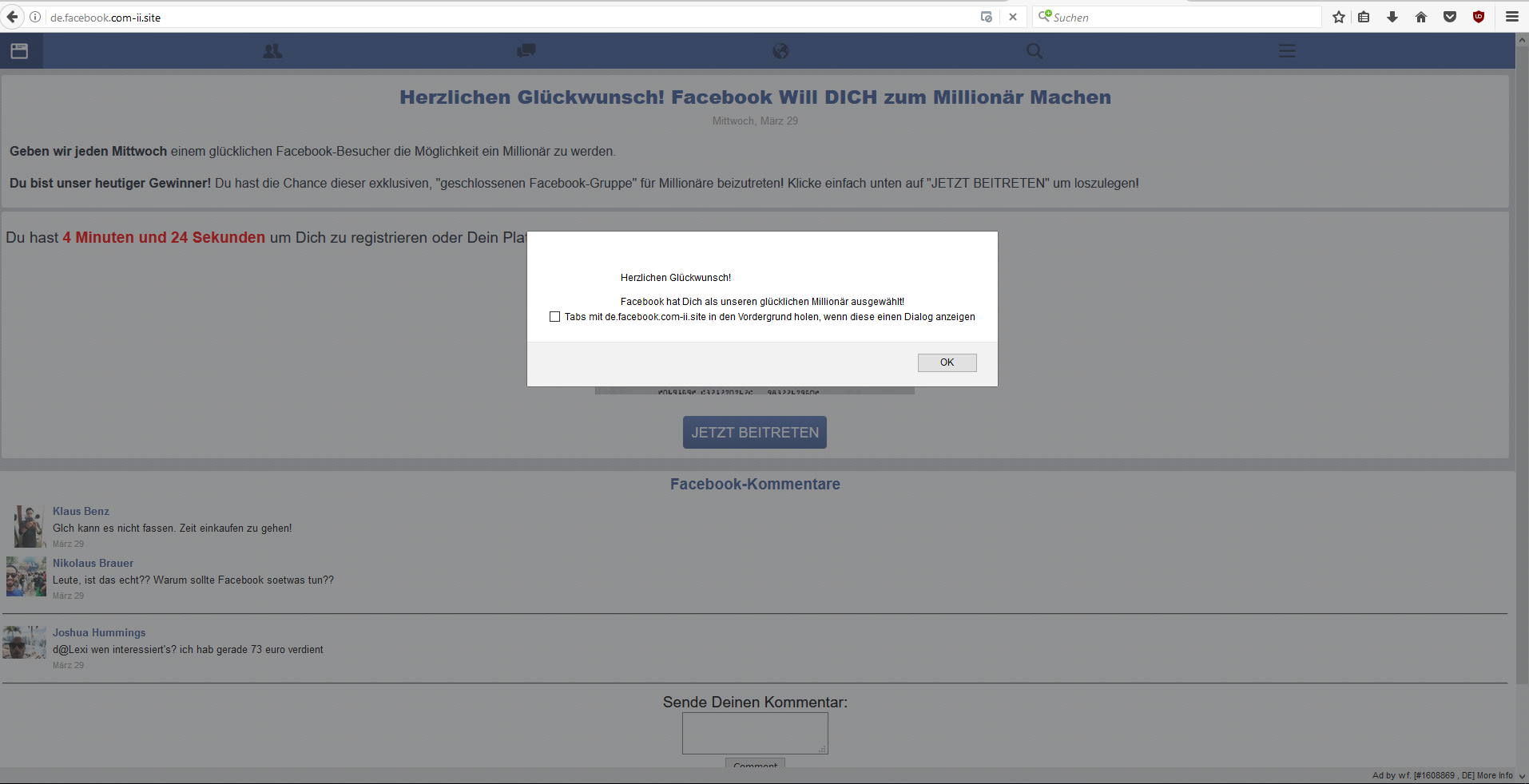The image size is (1529, 784).
Task: Click the search magnifier in page header
Action: [x=1035, y=51]
